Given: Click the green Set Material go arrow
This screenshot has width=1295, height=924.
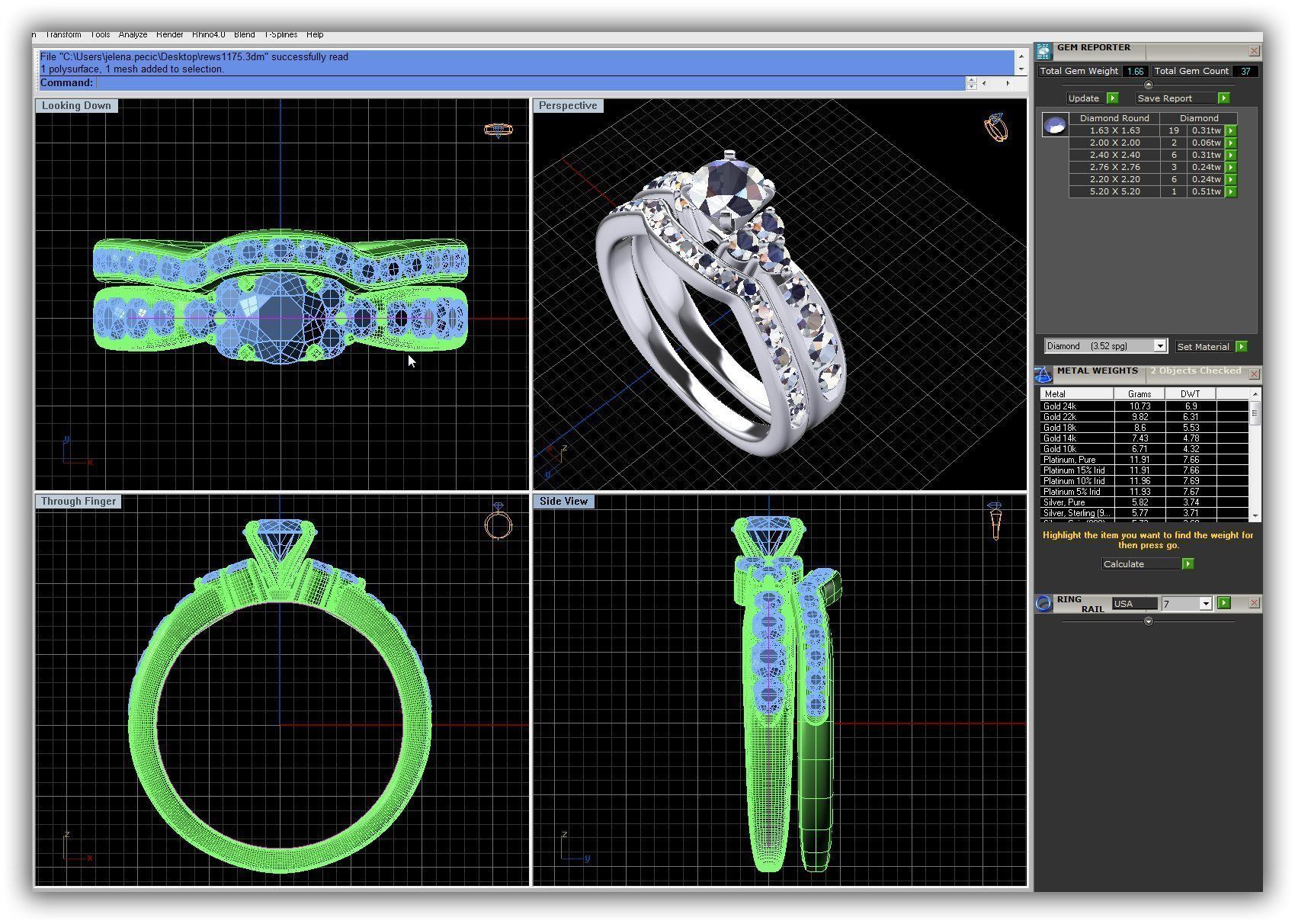Looking at the screenshot, I should [x=1241, y=347].
